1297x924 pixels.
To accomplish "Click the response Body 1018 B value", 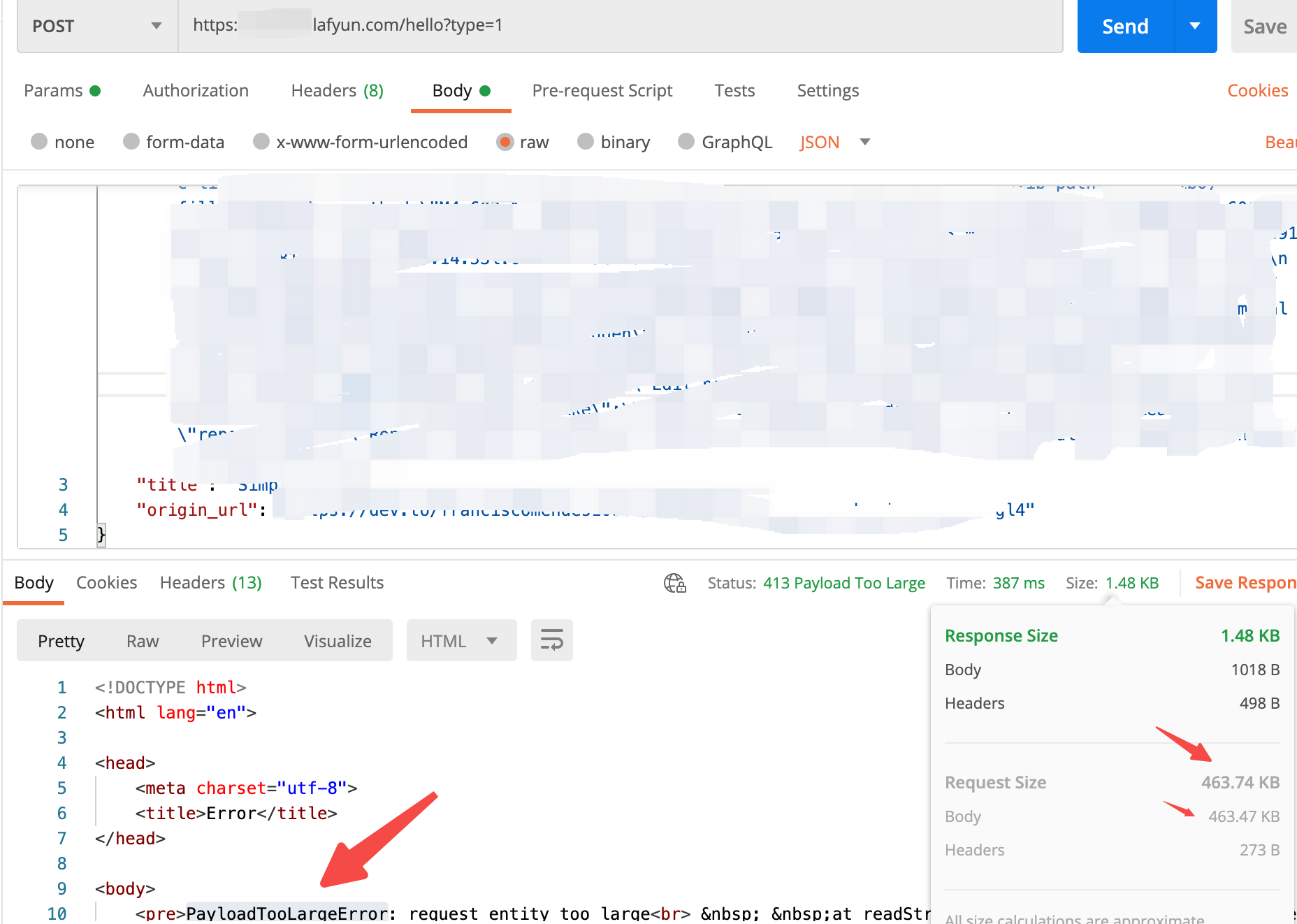I will pyautogui.click(x=1255, y=670).
